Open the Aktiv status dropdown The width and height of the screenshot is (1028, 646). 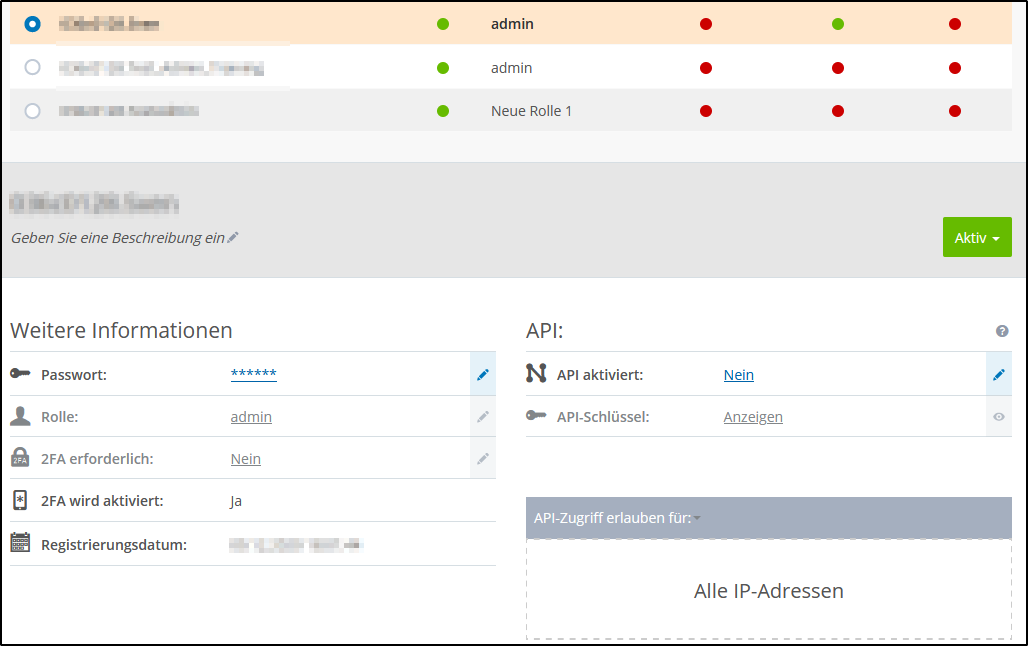tap(977, 237)
